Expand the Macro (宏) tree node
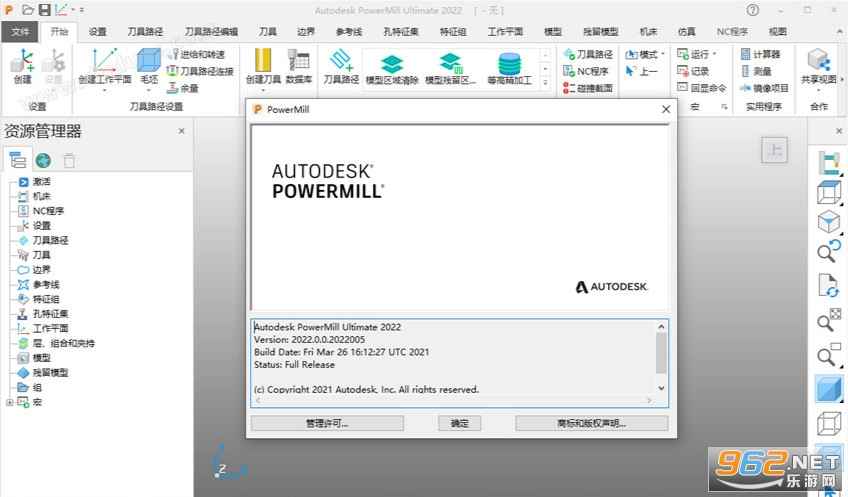 pyautogui.click(x=9, y=402)
